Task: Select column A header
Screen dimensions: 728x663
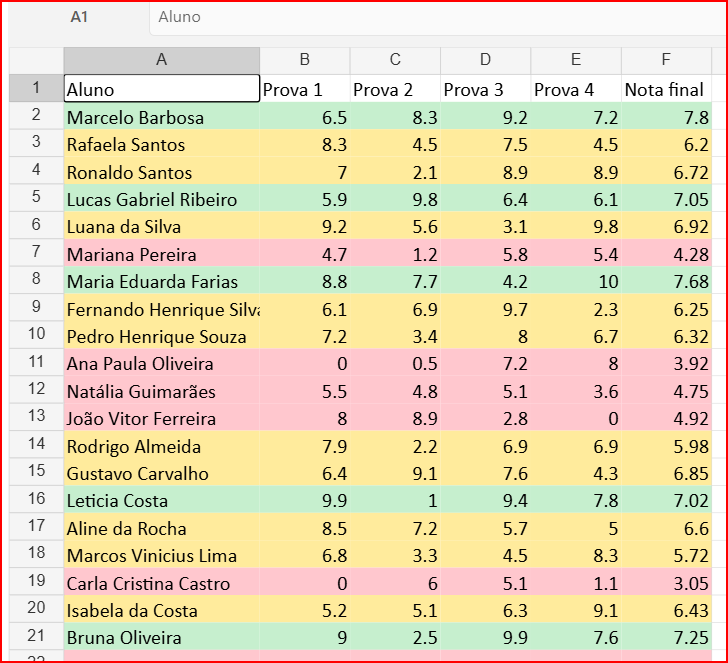Action: (162, 60)
